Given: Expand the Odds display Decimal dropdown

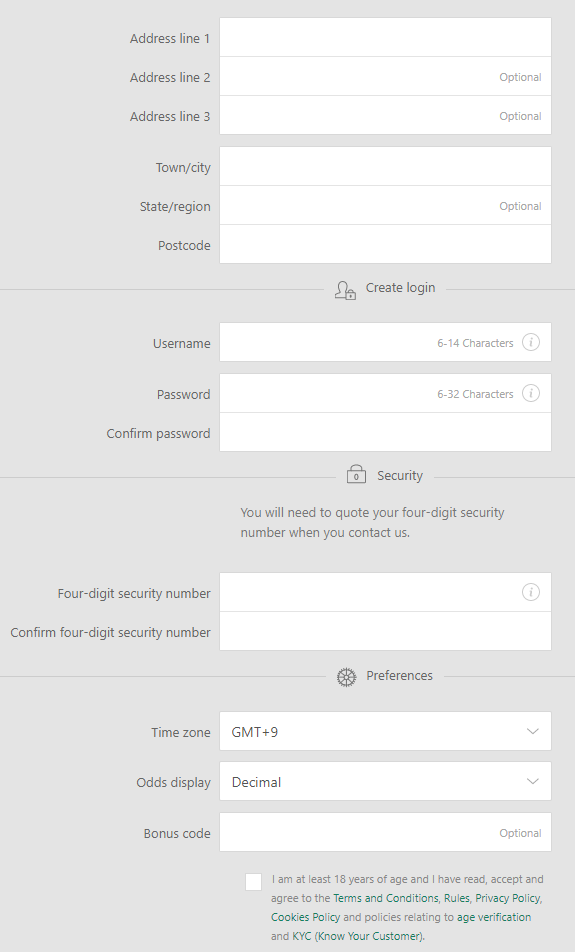Looking at the screenshot, I should coord(385,782).
